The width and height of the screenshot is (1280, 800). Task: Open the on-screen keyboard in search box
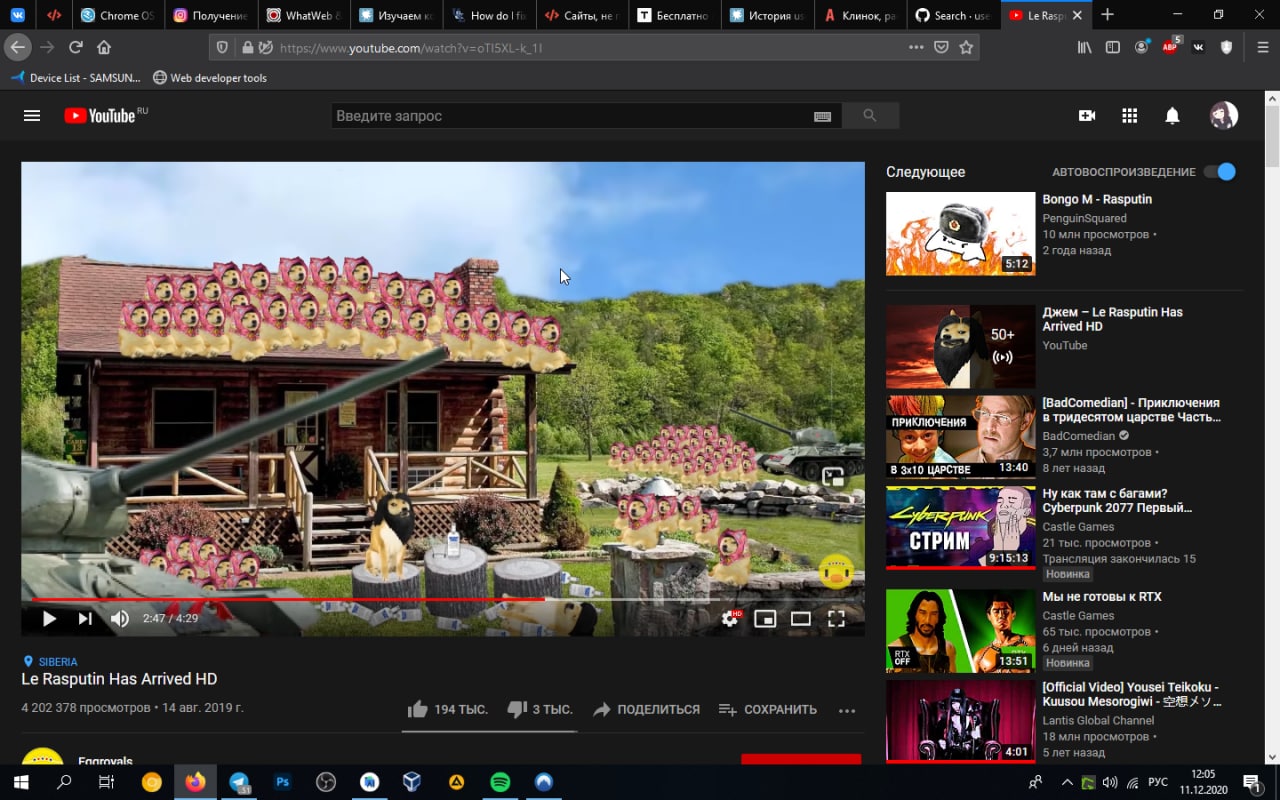(822, 116)
